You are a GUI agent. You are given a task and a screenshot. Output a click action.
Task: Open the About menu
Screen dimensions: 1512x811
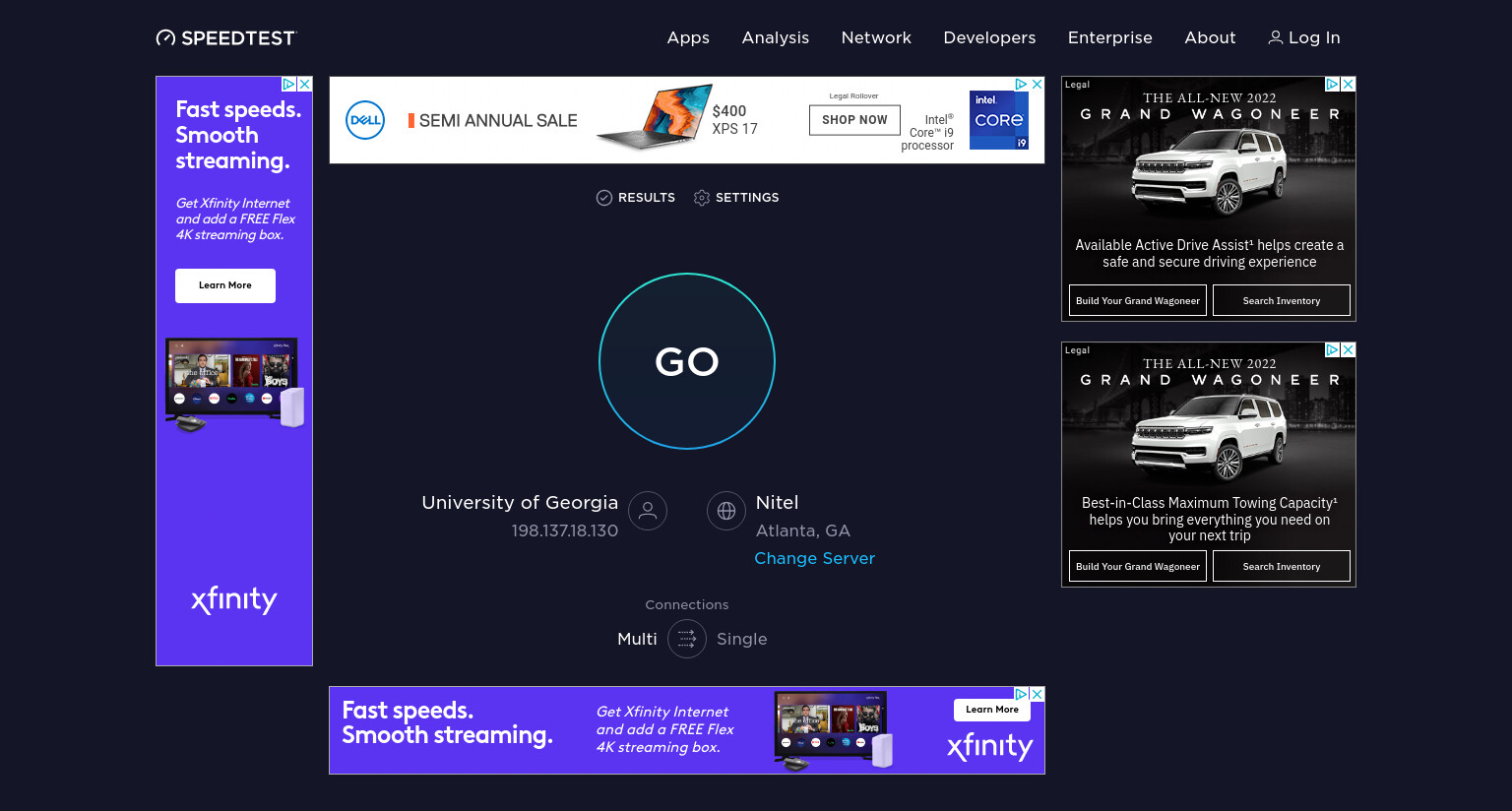coord(1210,37)
